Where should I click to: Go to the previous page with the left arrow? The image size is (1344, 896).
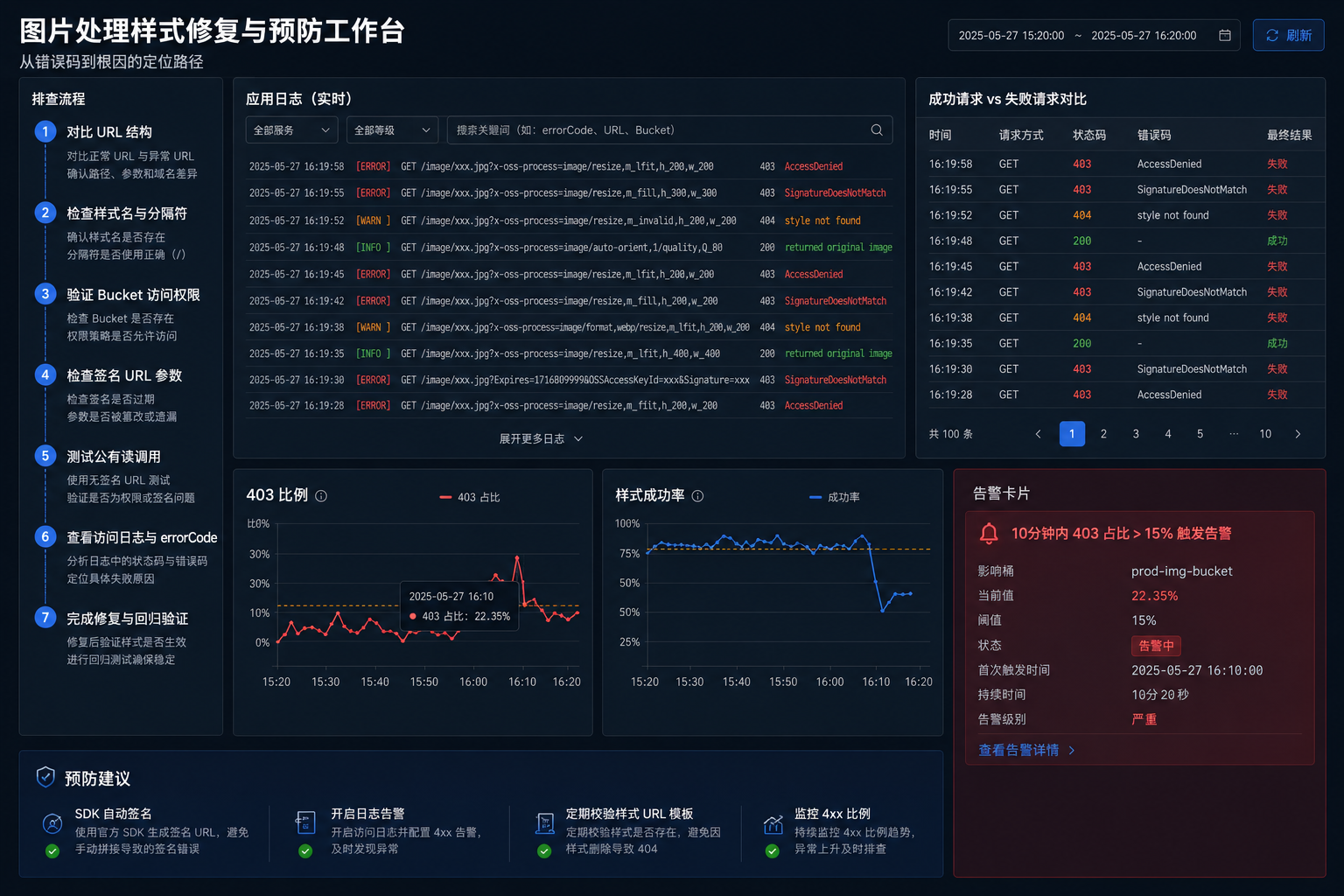(1039, 434)
